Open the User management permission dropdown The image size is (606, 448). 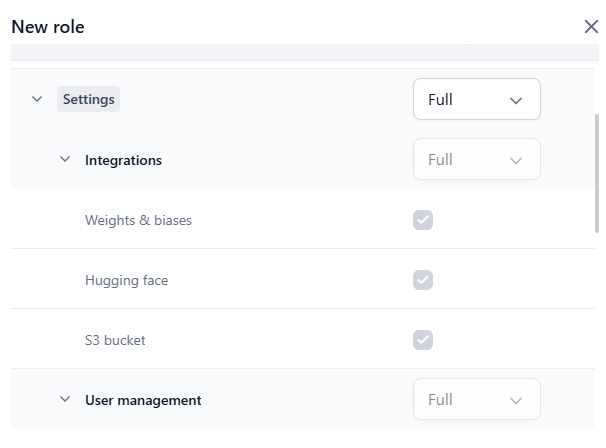coord(476,400)
